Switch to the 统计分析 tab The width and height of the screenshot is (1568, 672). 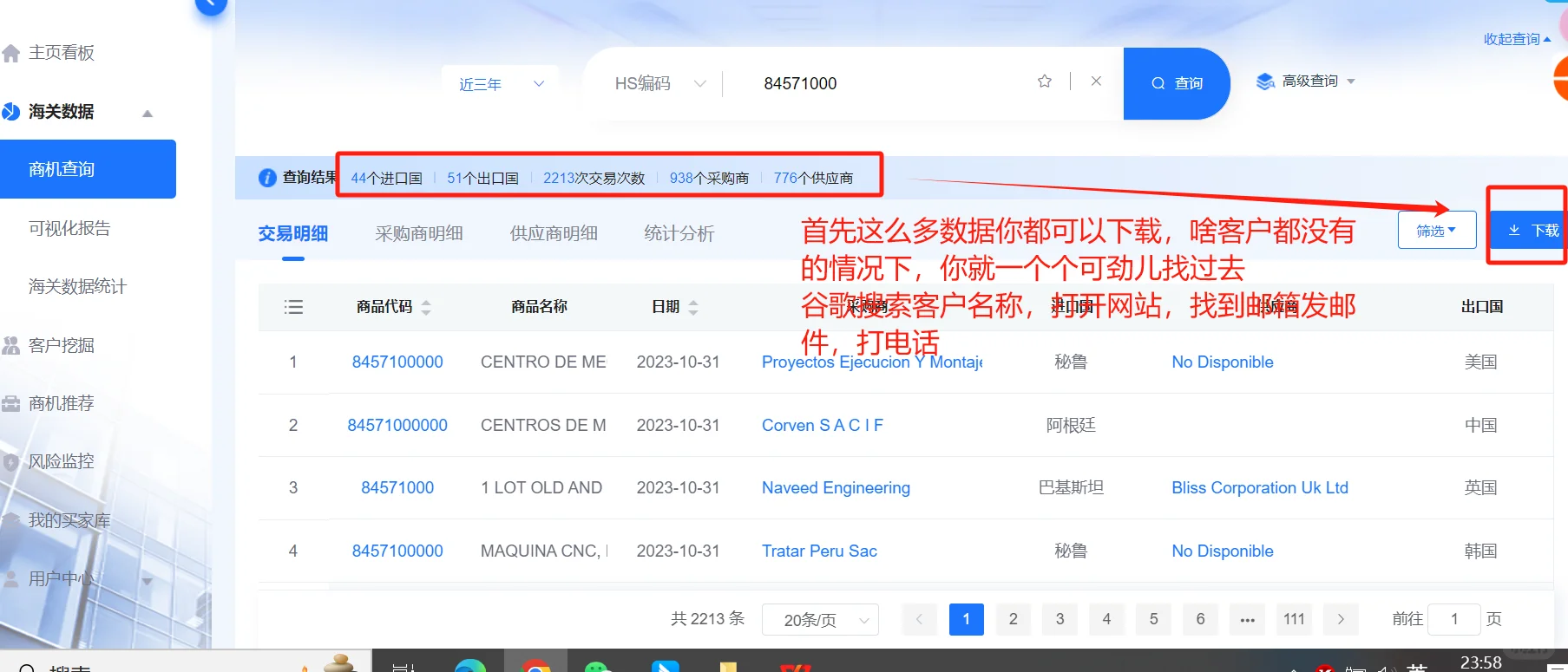coord(679,233)
